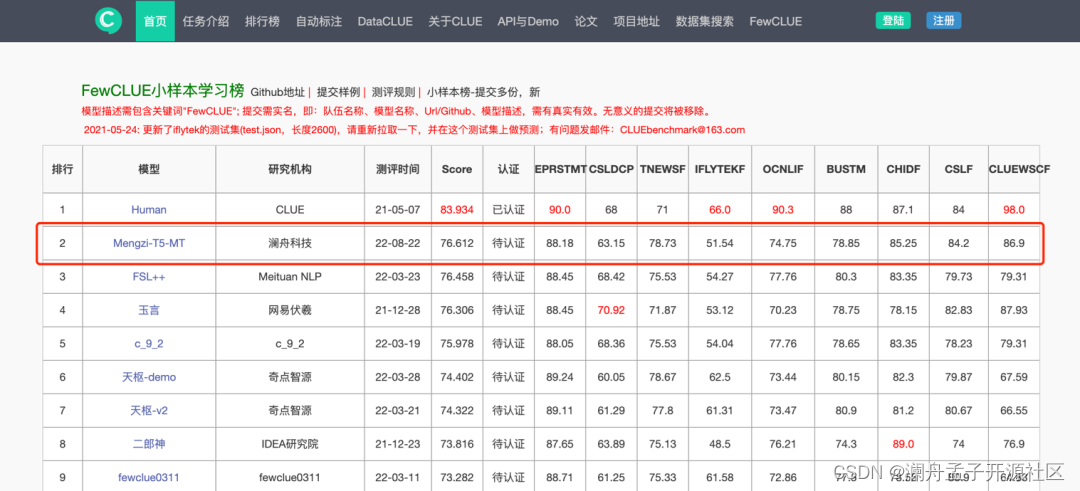1080x491 pixels.
Task: Click the CHIDF column header
Action: point(903,169)
